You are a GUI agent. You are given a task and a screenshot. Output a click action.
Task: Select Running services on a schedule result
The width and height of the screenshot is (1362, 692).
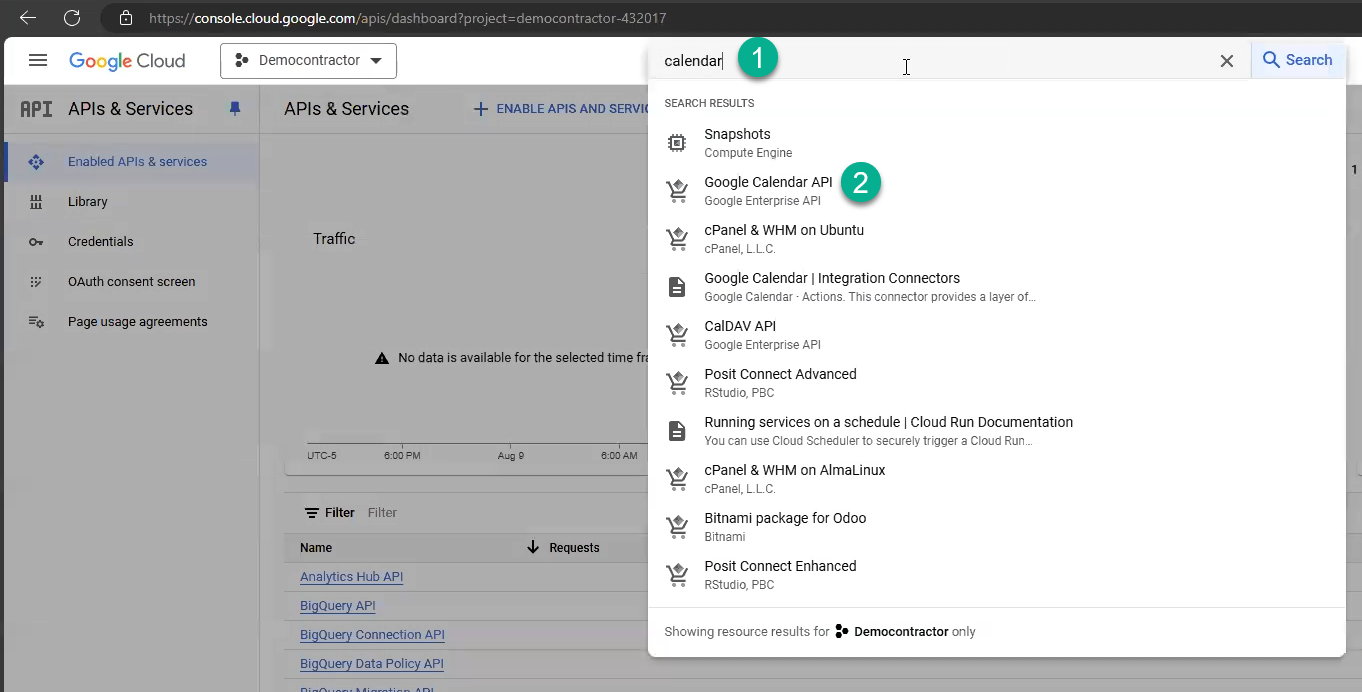(996, 431)
